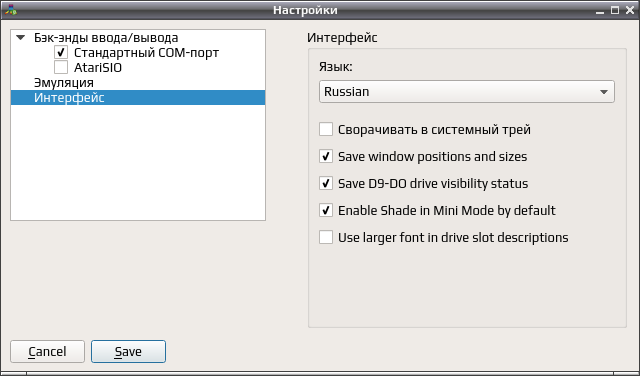Screen dimensions: 640x376
Task: Click the Язык: label text
Action: pos(336,67)
